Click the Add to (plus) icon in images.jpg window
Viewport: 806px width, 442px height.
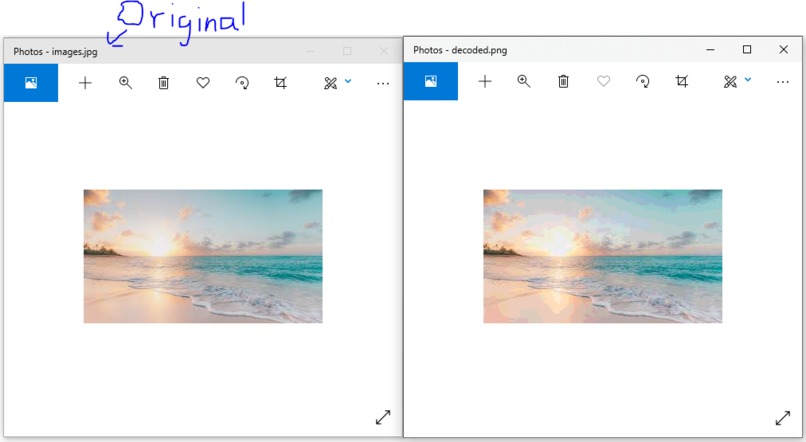(x=85, y=83)
